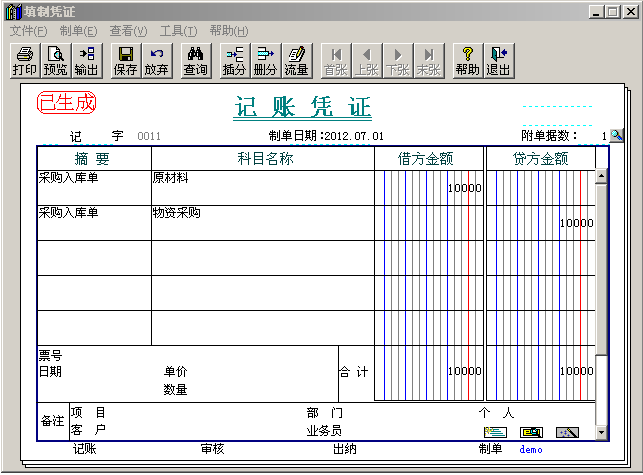Click the voucher number field 0011
Viewport: 643px width, 475px height.
coord(149,136)
